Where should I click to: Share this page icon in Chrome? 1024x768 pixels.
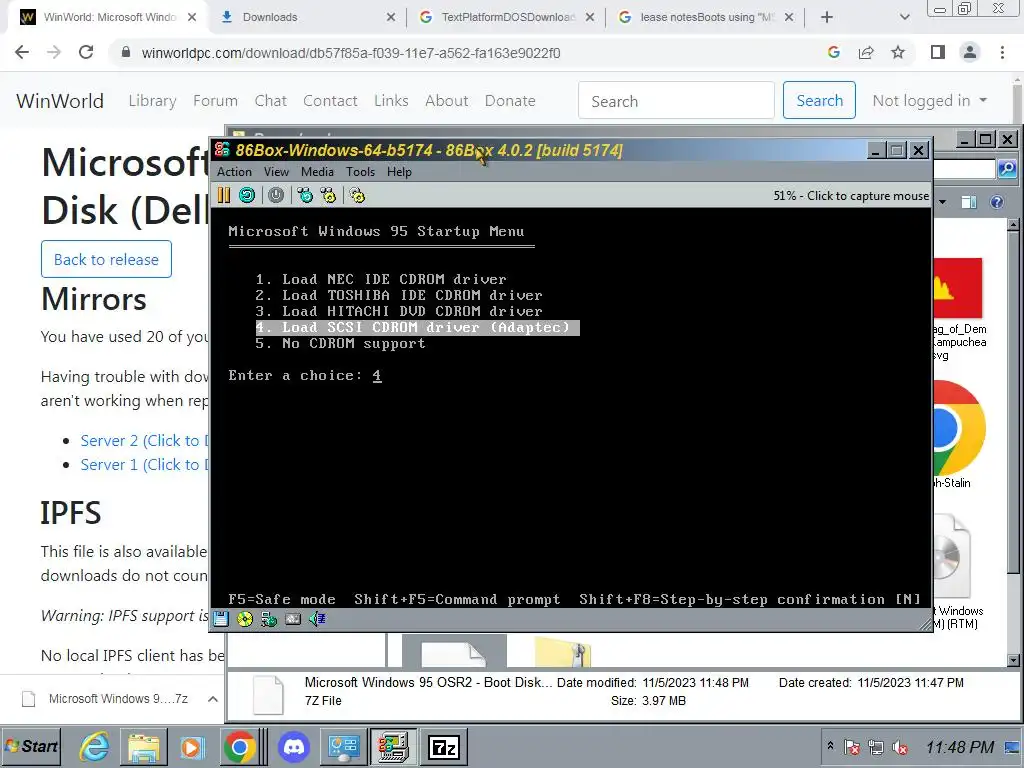[866, 52]
